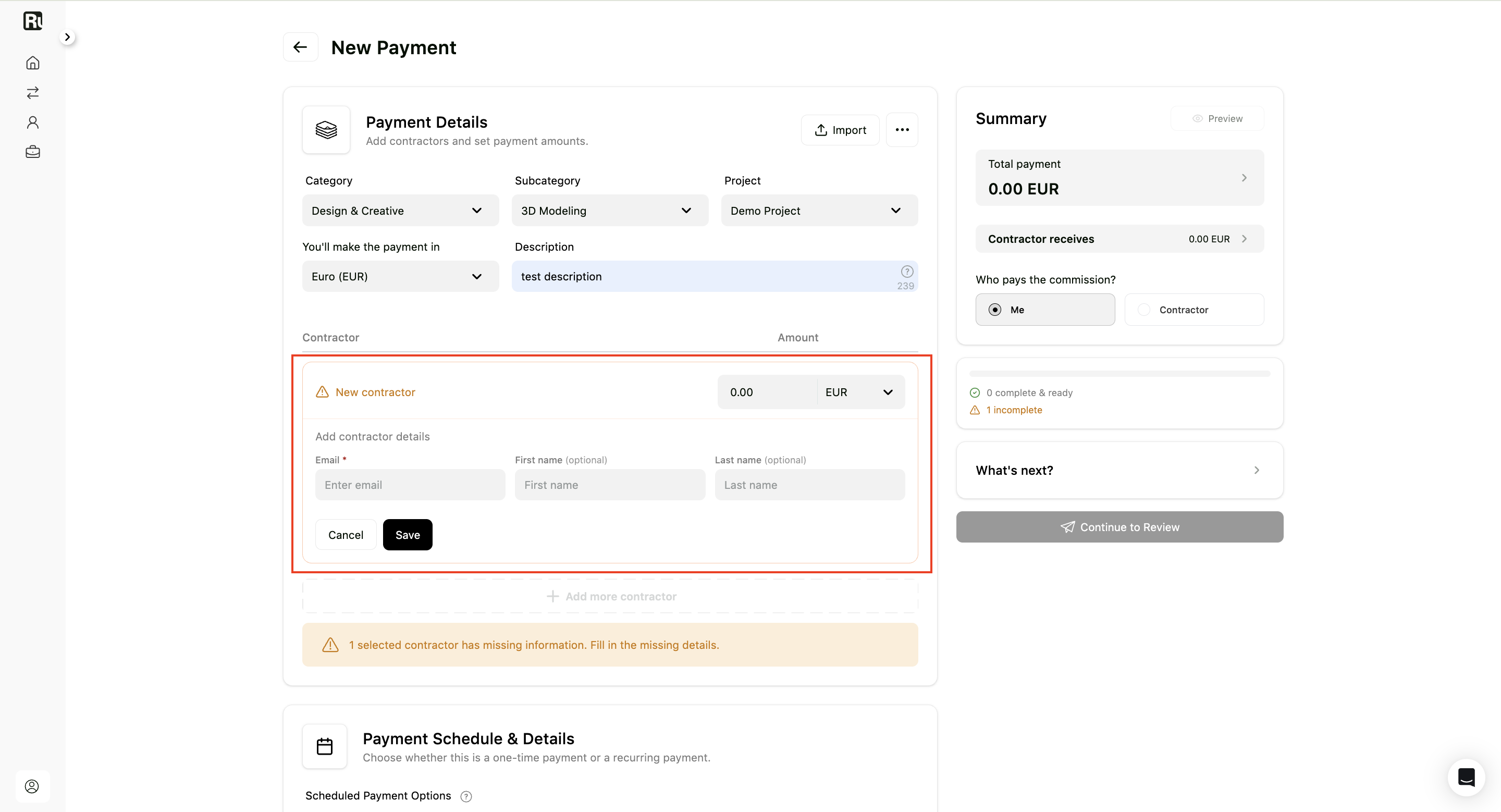Viewport: 1501px width, 812px height.
Task: Open the transfers arrows icon in sidebar
Action: click(x=33, y=93)
